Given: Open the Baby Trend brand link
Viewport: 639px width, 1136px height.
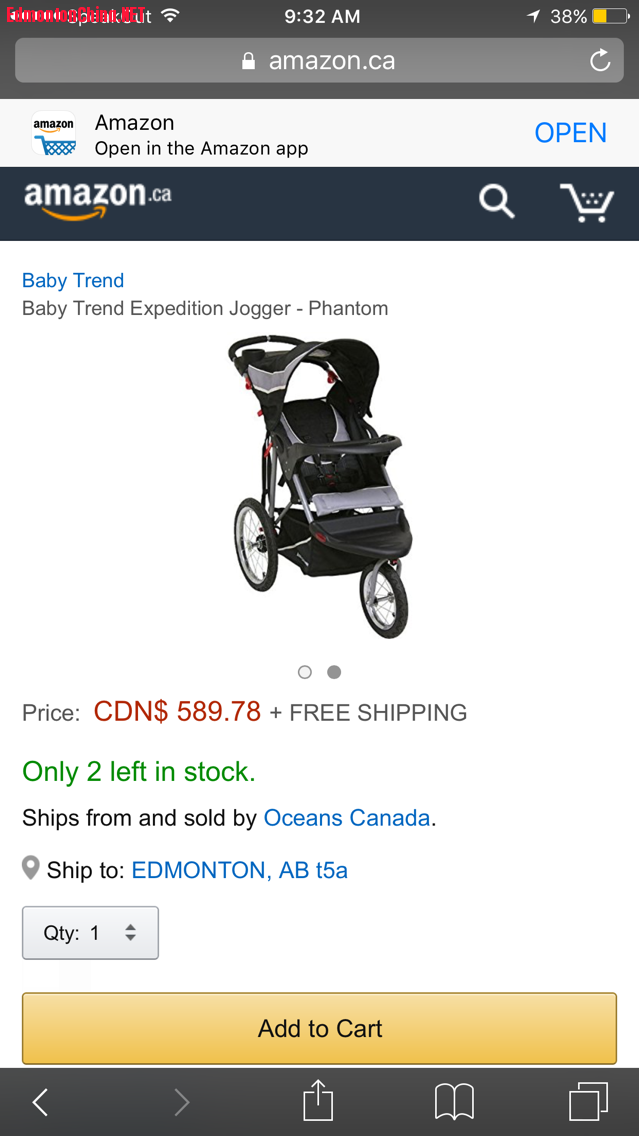Looking at the screenshot, I should tap(73, 281).
